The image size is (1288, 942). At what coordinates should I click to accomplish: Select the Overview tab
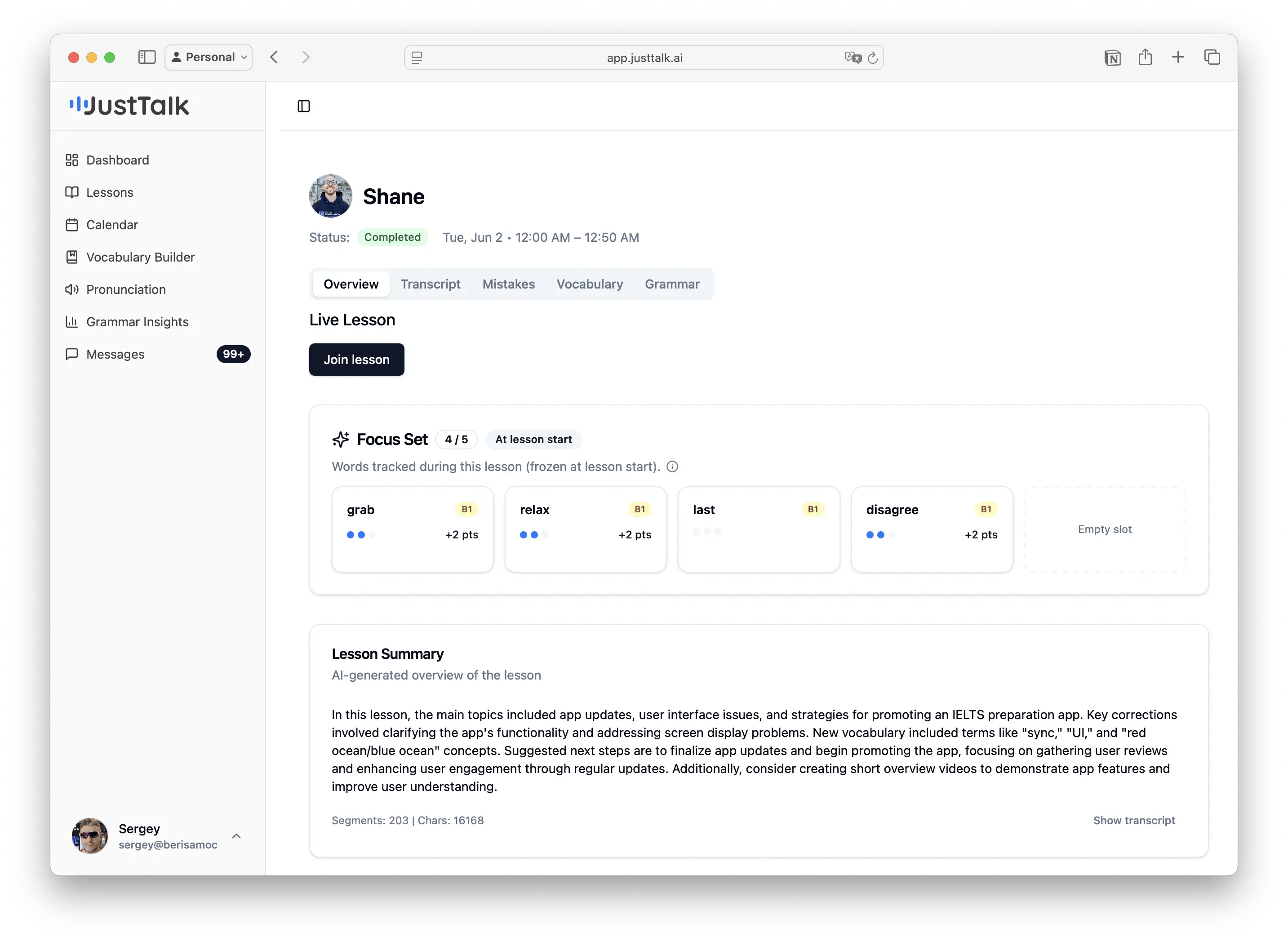pos(351,284)
